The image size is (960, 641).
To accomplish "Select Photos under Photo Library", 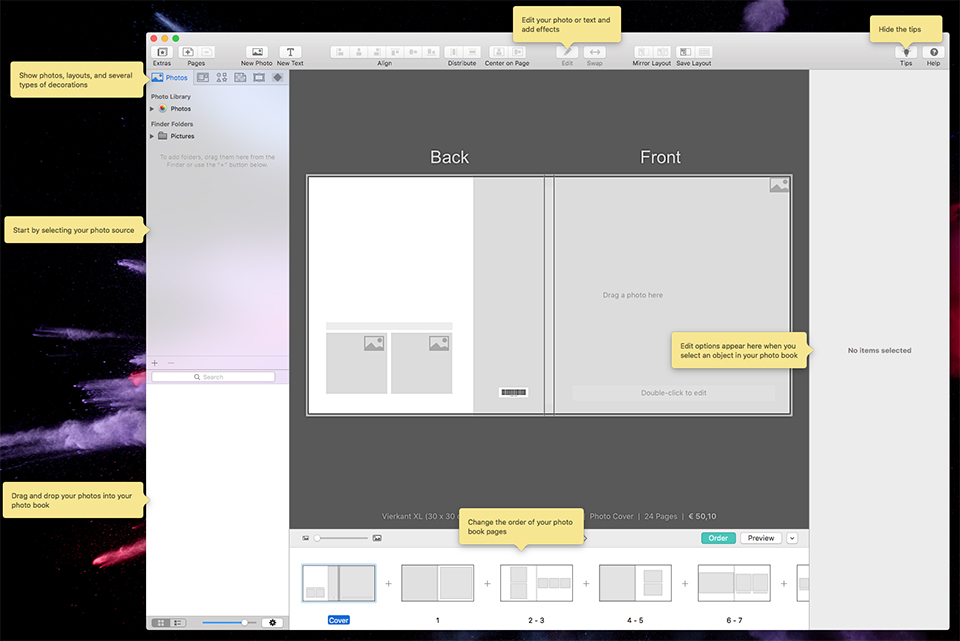I will pyautogui.click(x=181, y=109).
